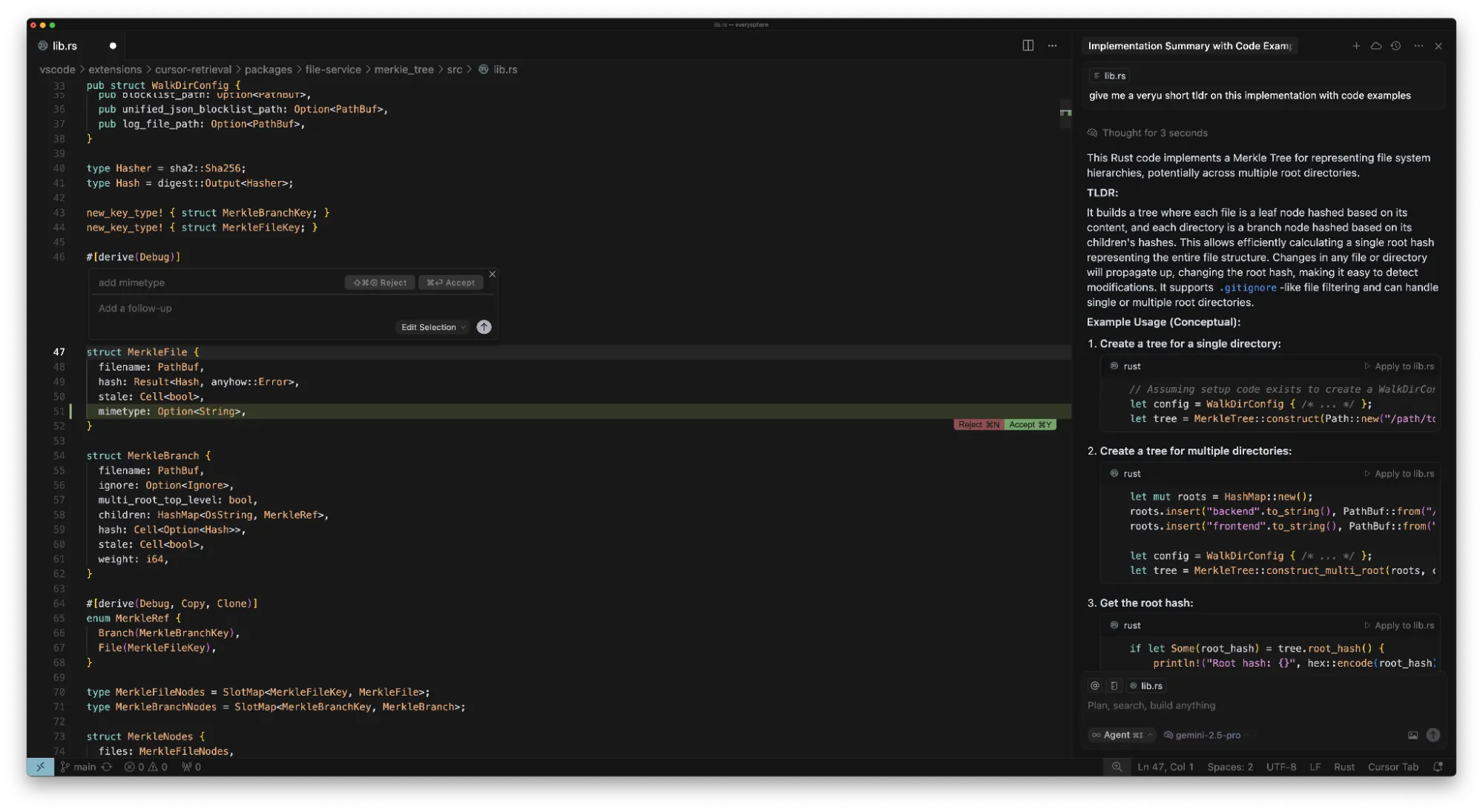Start a new chat with plus icon
1483x812 pixels.
(x=1355, y=46)
